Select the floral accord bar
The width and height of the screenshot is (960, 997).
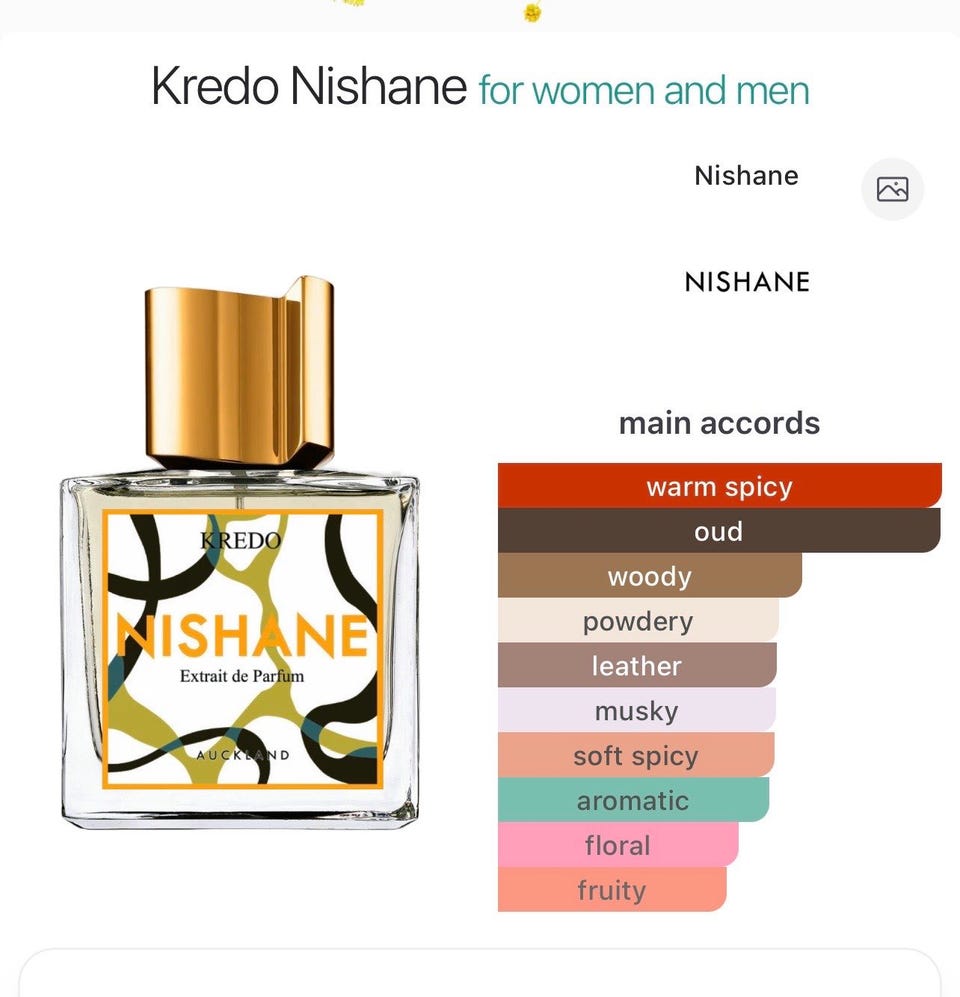[618, 844]
